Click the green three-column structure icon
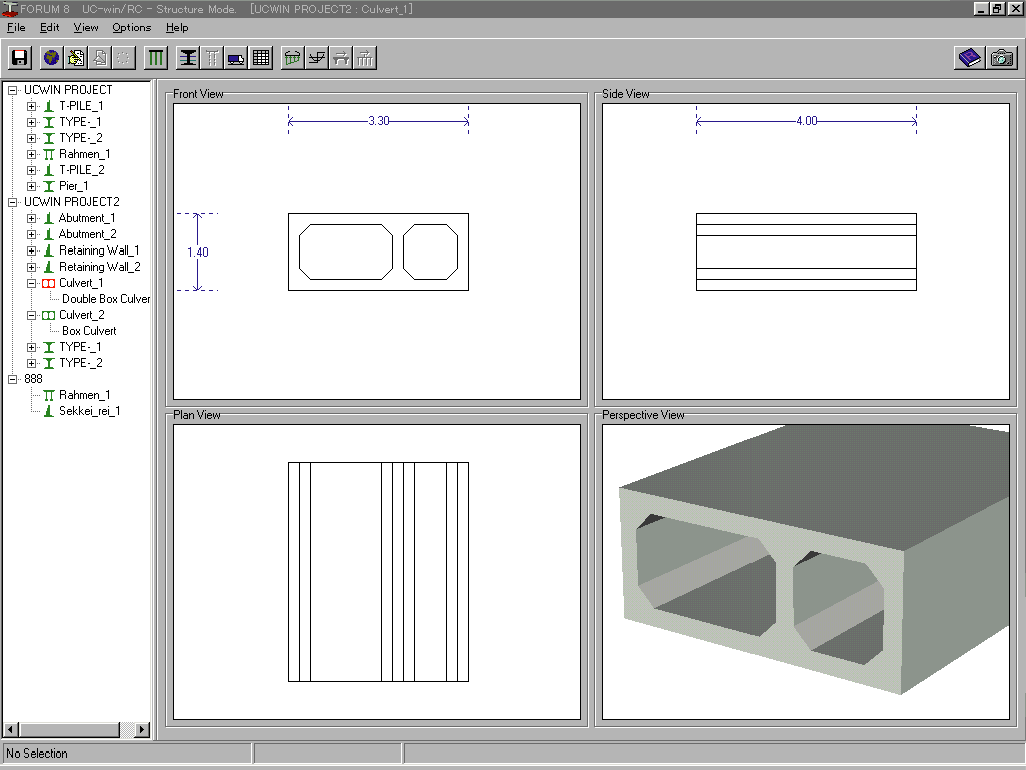This screenshot has height=770, width=1026. (156, 58)
